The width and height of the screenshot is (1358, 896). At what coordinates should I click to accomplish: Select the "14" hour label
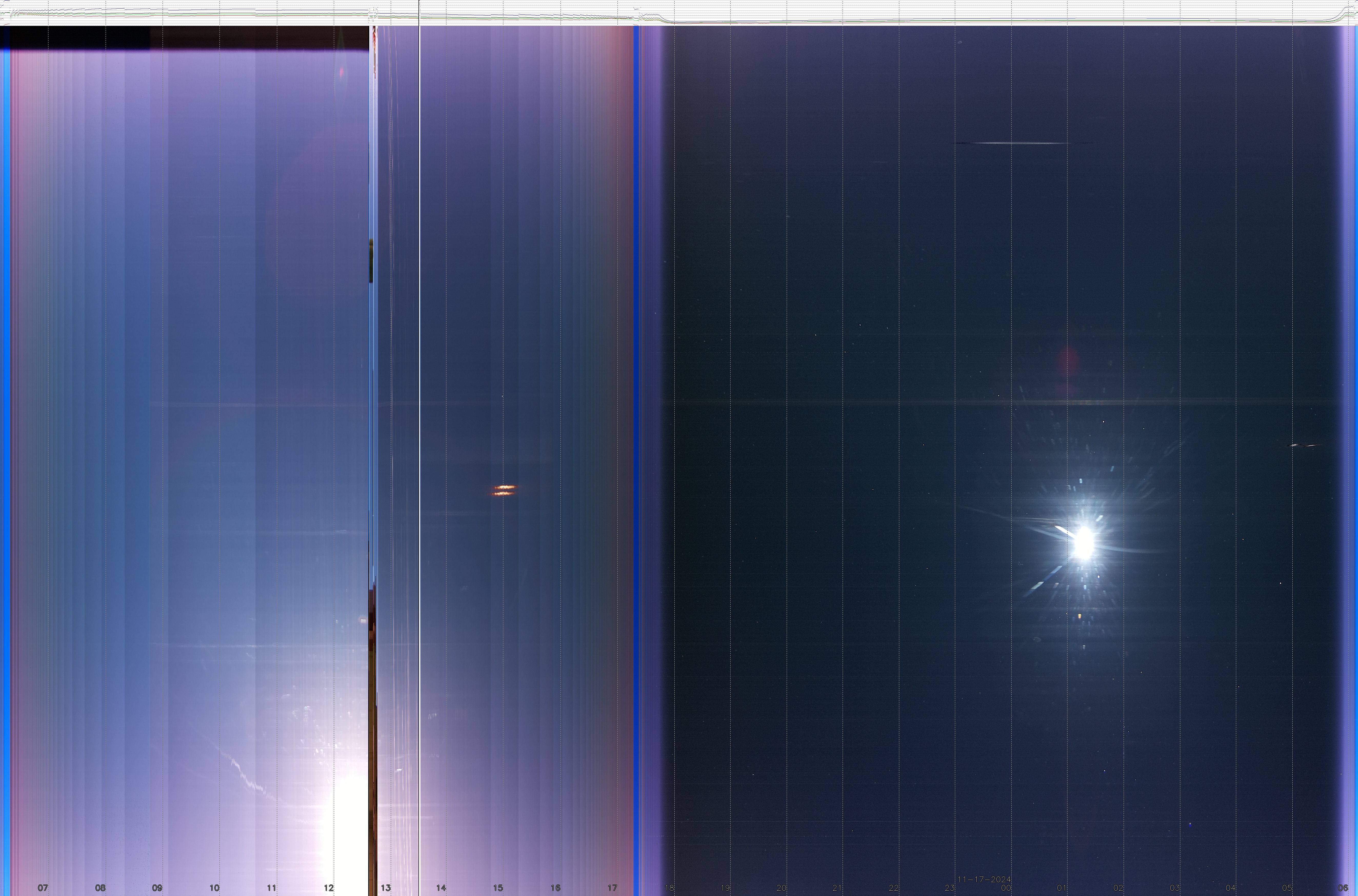click(x=441, y=888)
